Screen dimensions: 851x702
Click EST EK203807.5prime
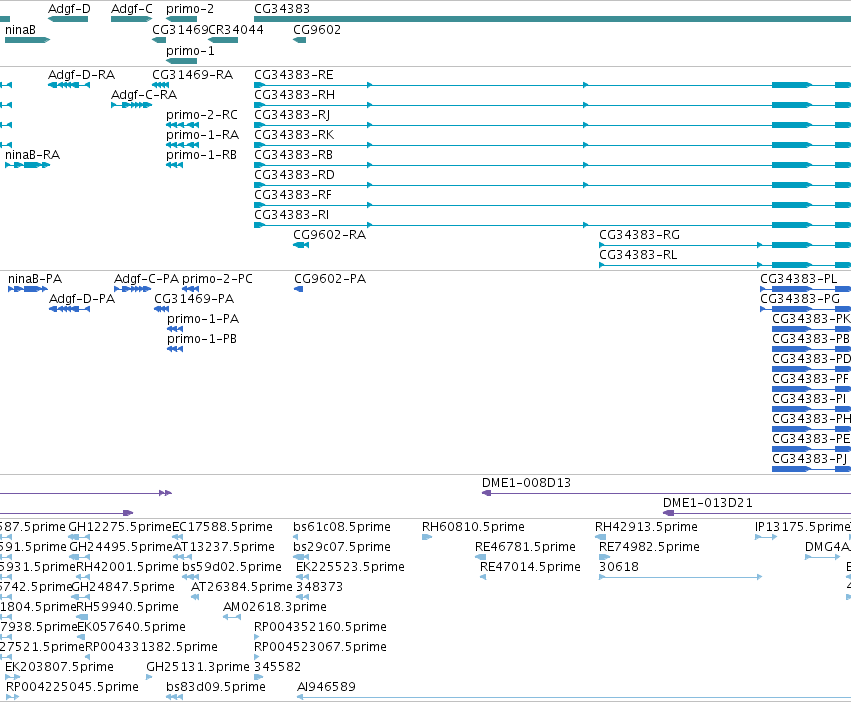tap(59, 667)
